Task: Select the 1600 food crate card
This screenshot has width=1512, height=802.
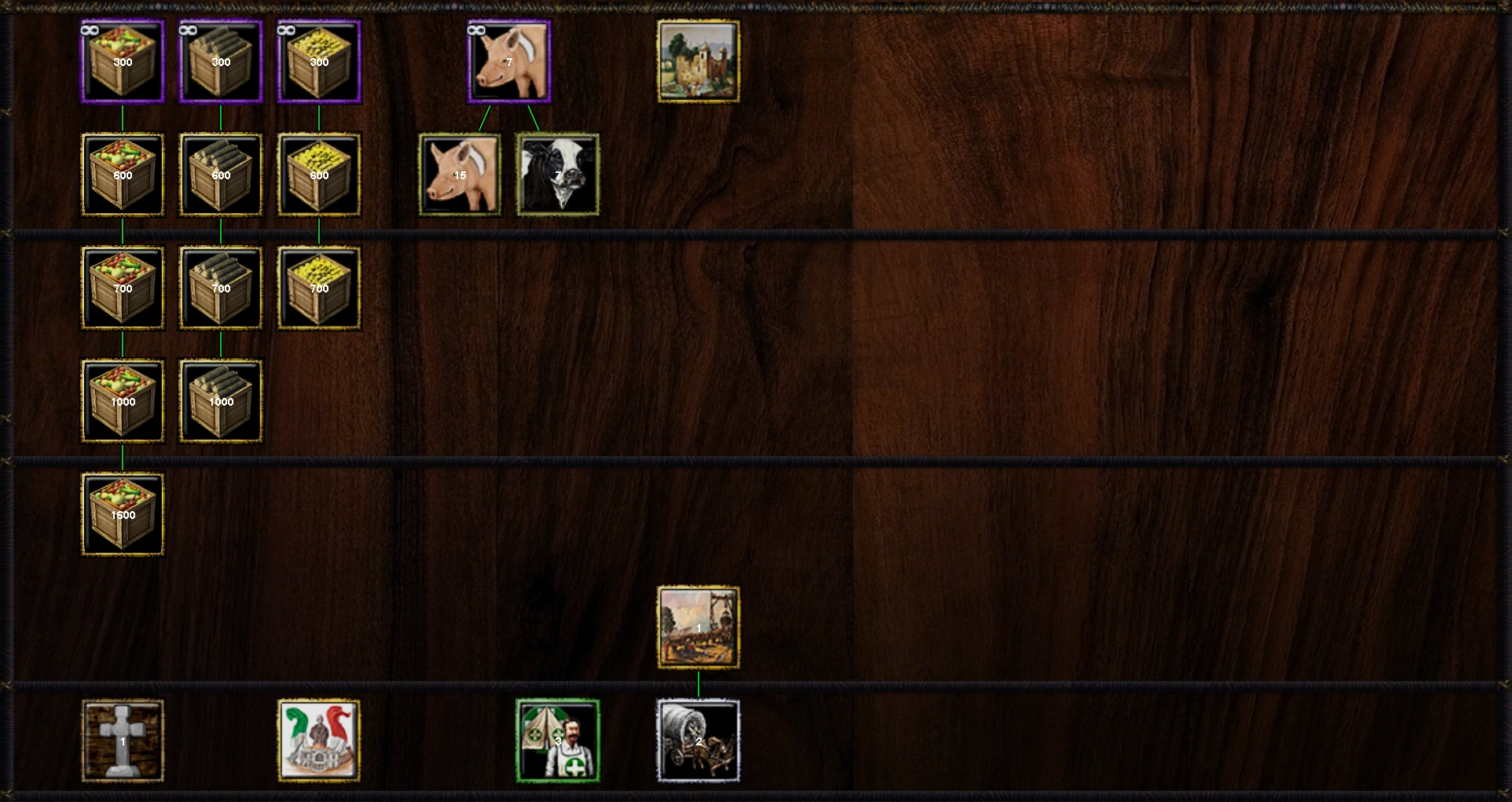Action: point(123,514)
